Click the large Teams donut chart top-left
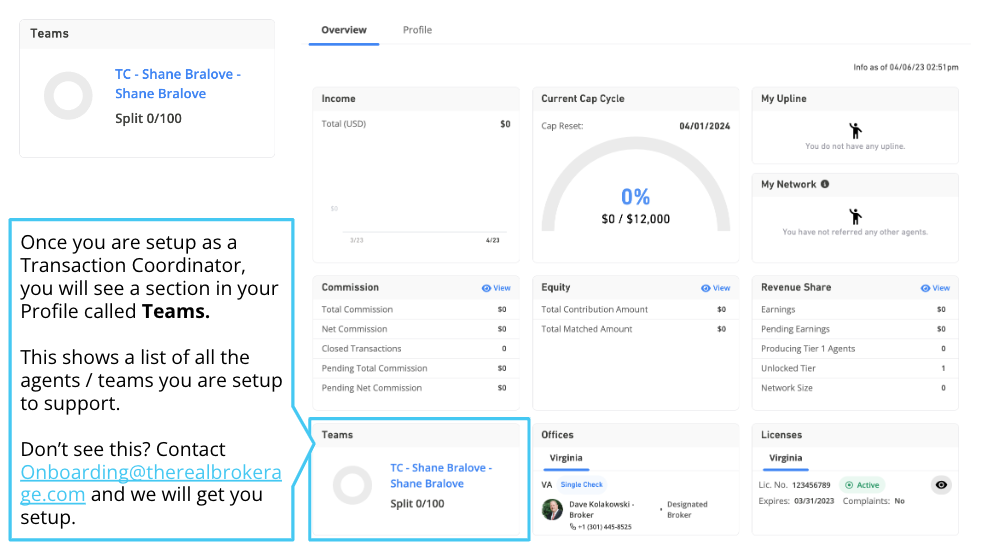Viewport: 993px width, 552px height. (68, 96)
